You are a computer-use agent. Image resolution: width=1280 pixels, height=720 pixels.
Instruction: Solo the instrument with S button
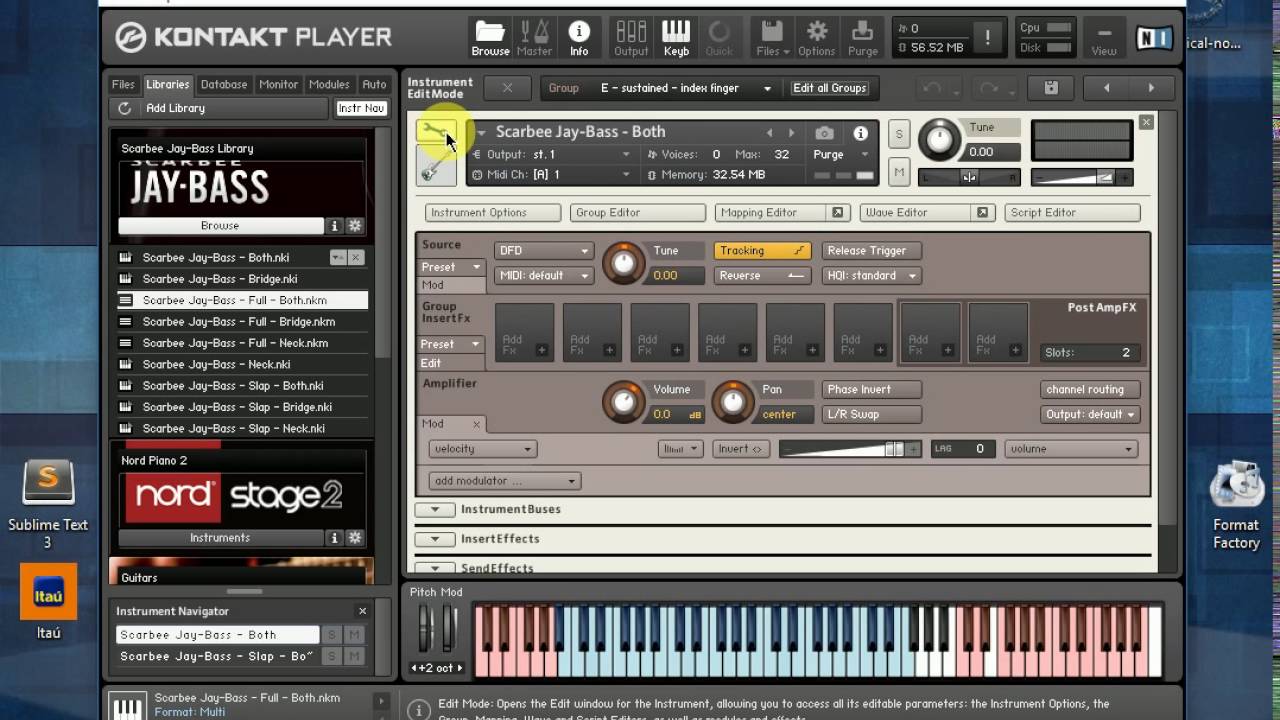point(899,134)
